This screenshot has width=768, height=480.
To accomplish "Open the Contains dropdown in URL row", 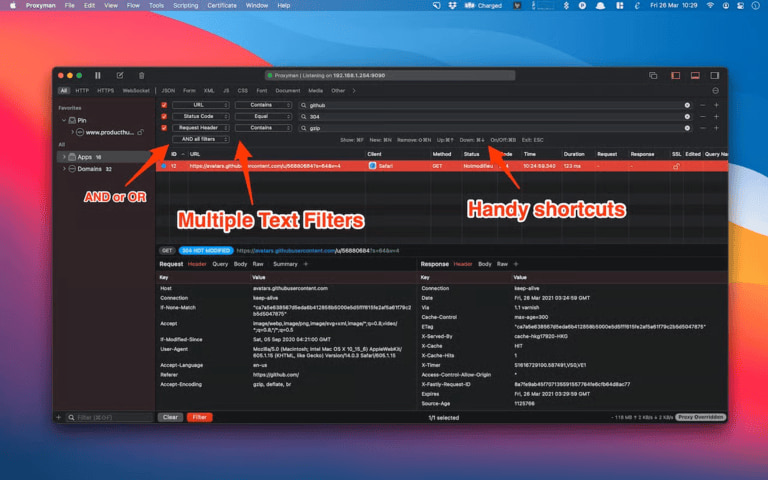I will point(264,105).
